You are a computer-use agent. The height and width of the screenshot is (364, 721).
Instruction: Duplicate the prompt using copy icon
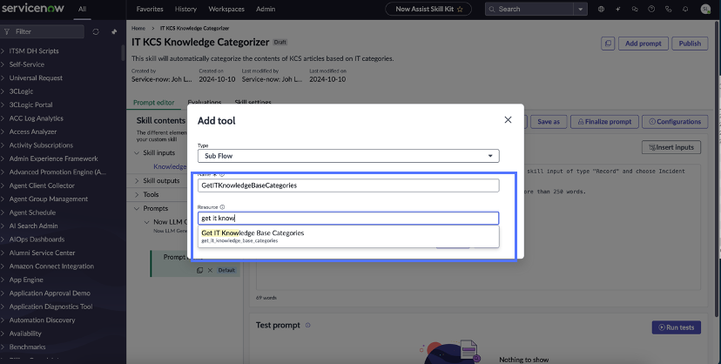[200, 270]
